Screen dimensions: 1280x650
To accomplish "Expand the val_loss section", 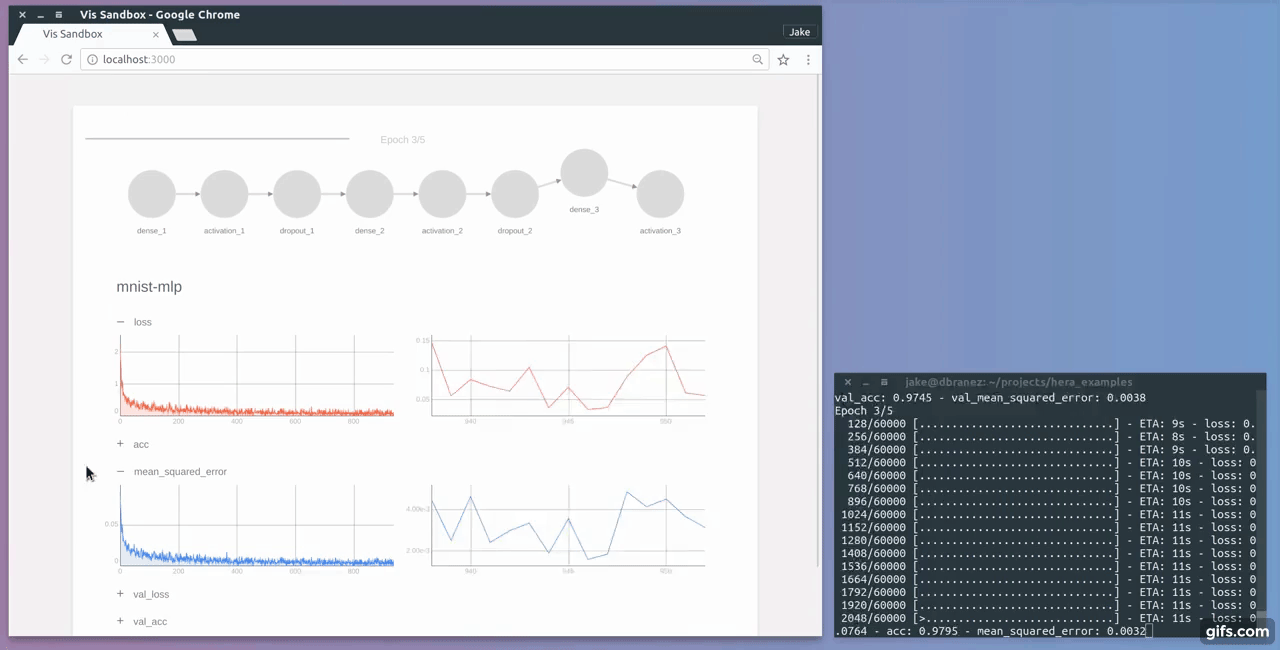I will coord(121,594).
